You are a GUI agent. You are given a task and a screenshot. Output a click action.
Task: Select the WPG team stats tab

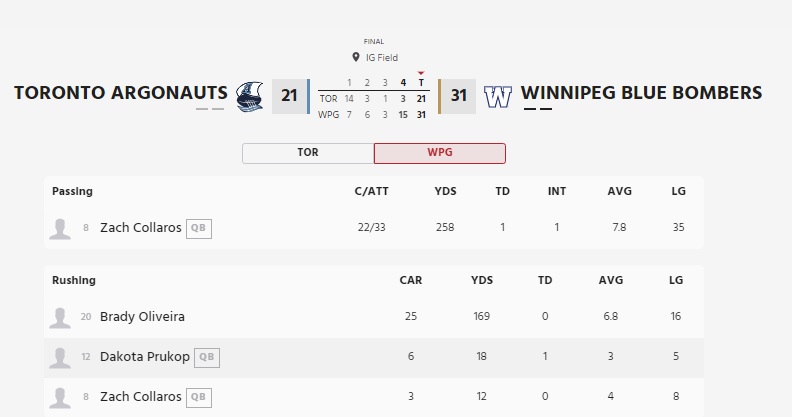(x=439, y=153)
